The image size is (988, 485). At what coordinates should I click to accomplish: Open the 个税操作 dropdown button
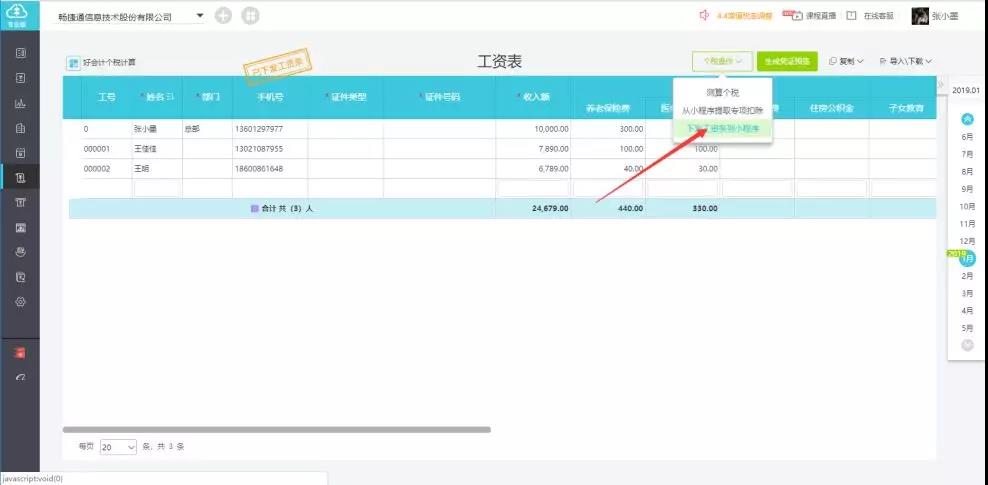(x=722, y=61)
